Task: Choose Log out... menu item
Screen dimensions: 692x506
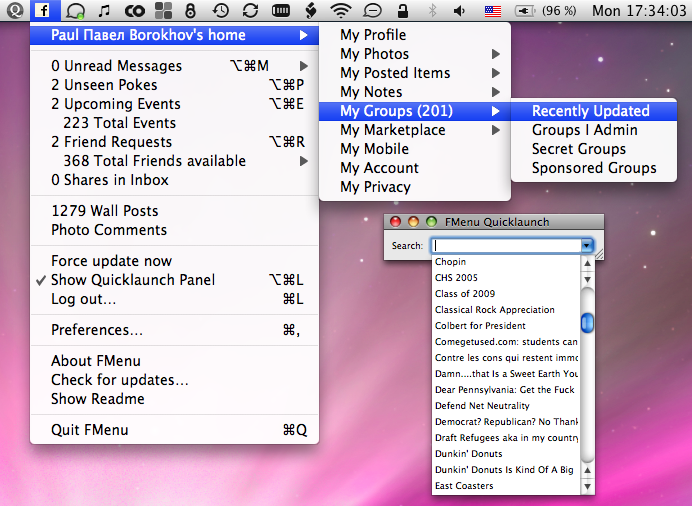Action: click(x=174, y=299)
